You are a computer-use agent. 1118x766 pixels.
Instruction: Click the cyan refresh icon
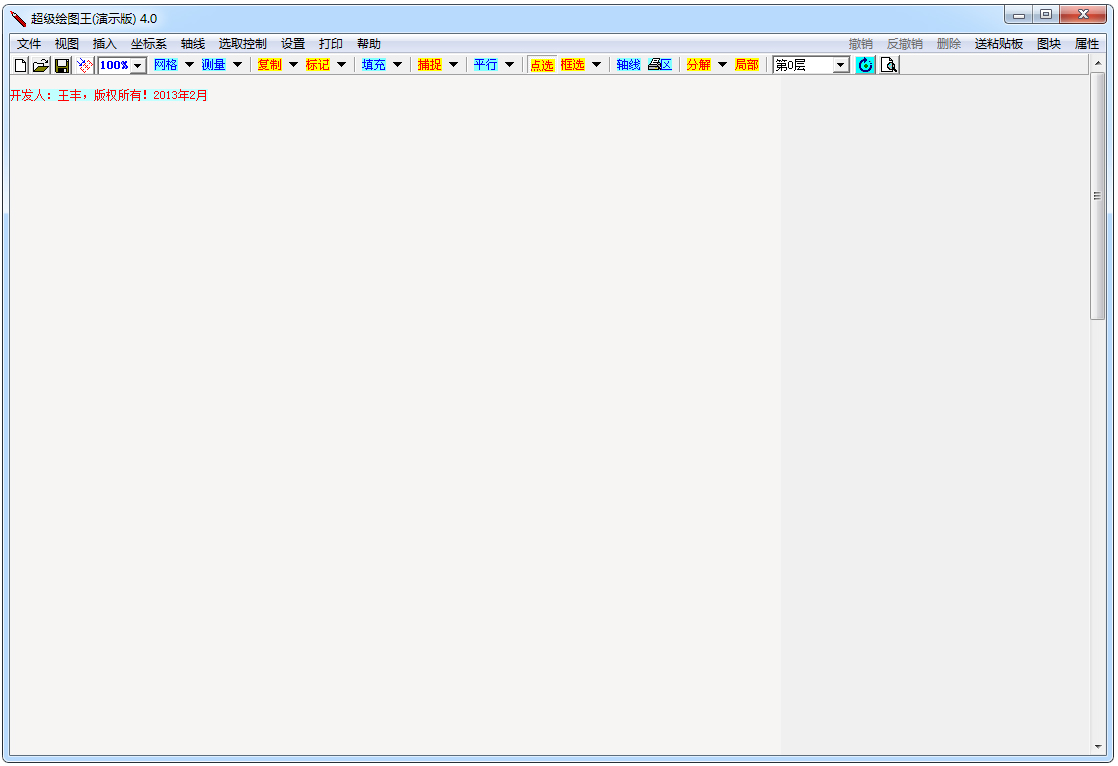click(x=865, y=65)
